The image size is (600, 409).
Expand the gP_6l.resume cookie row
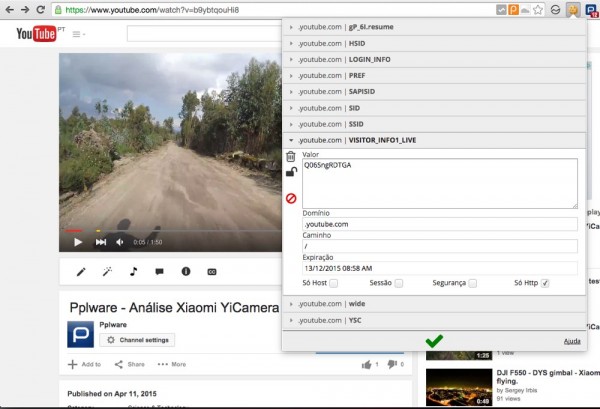tap(434, 27)
